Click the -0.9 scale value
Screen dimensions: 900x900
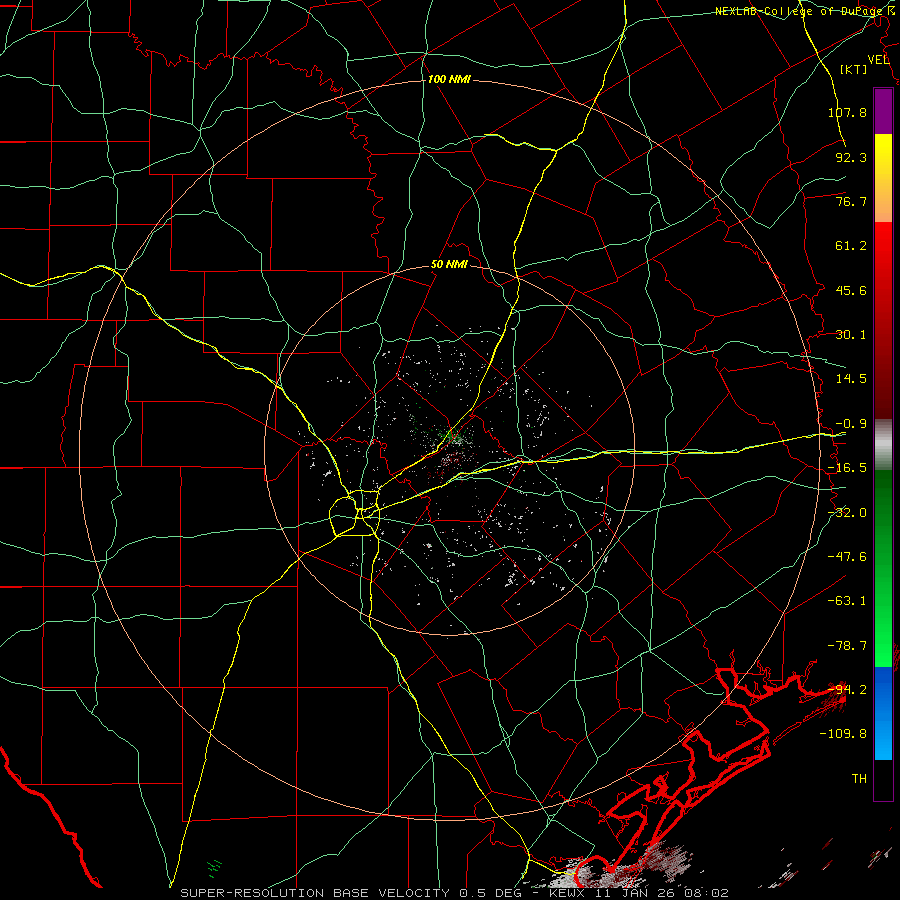click(851, 424)
